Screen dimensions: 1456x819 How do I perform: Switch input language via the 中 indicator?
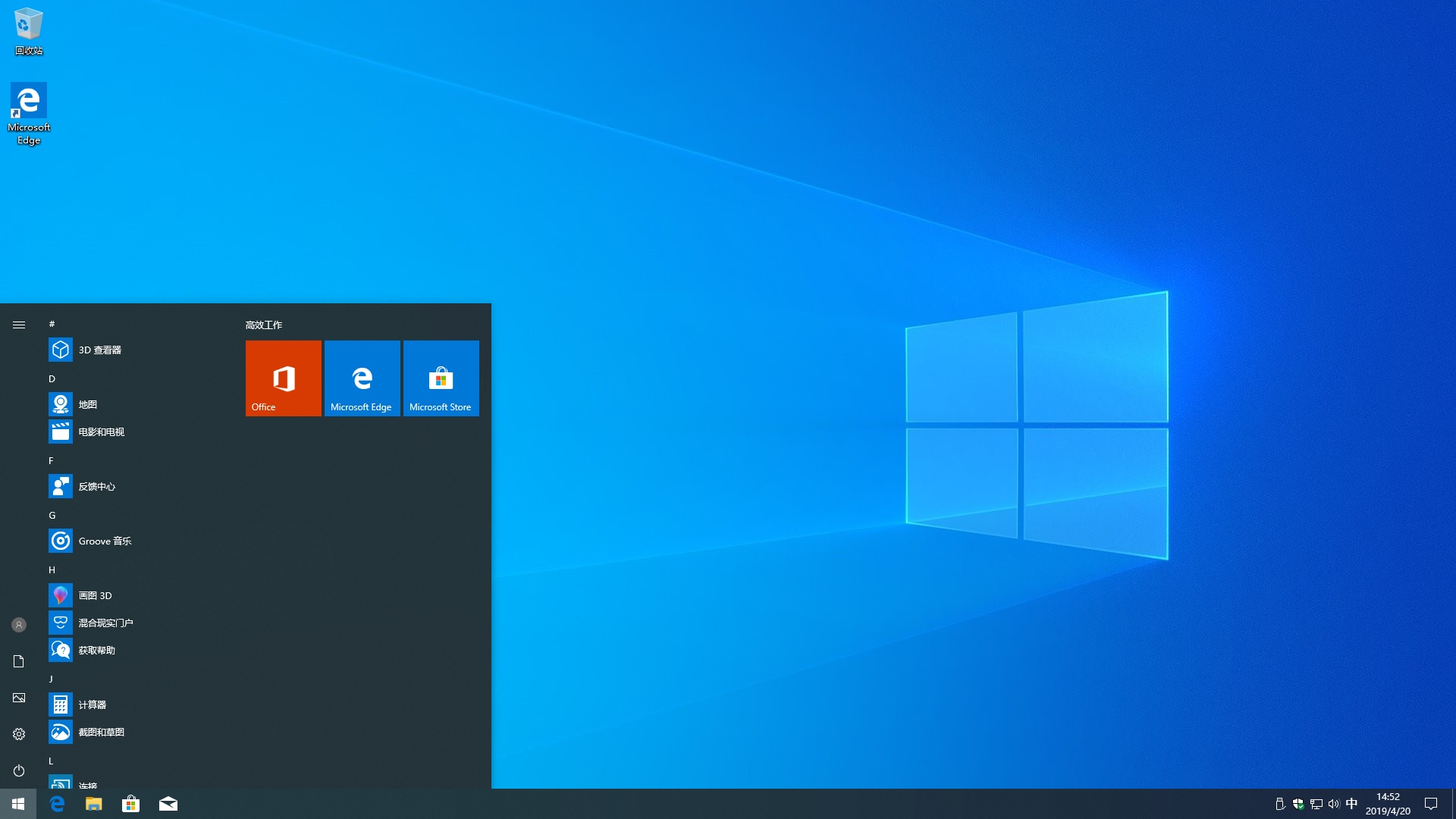point(1351,803)
